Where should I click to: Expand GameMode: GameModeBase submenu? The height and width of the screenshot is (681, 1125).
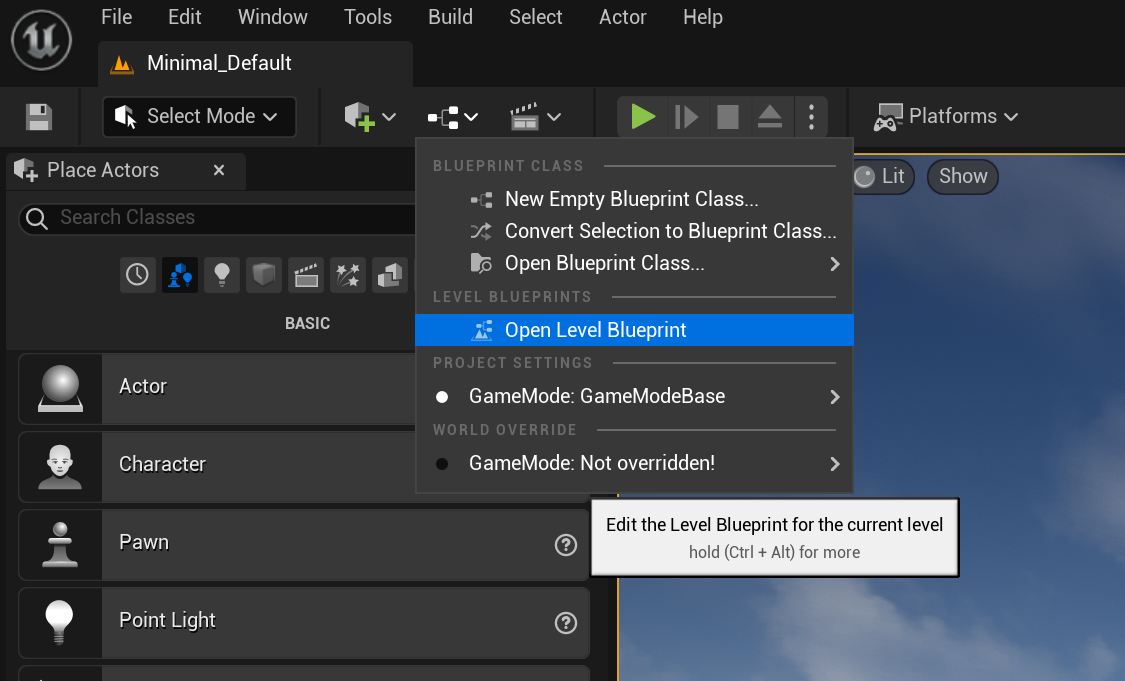coord(634,396)
